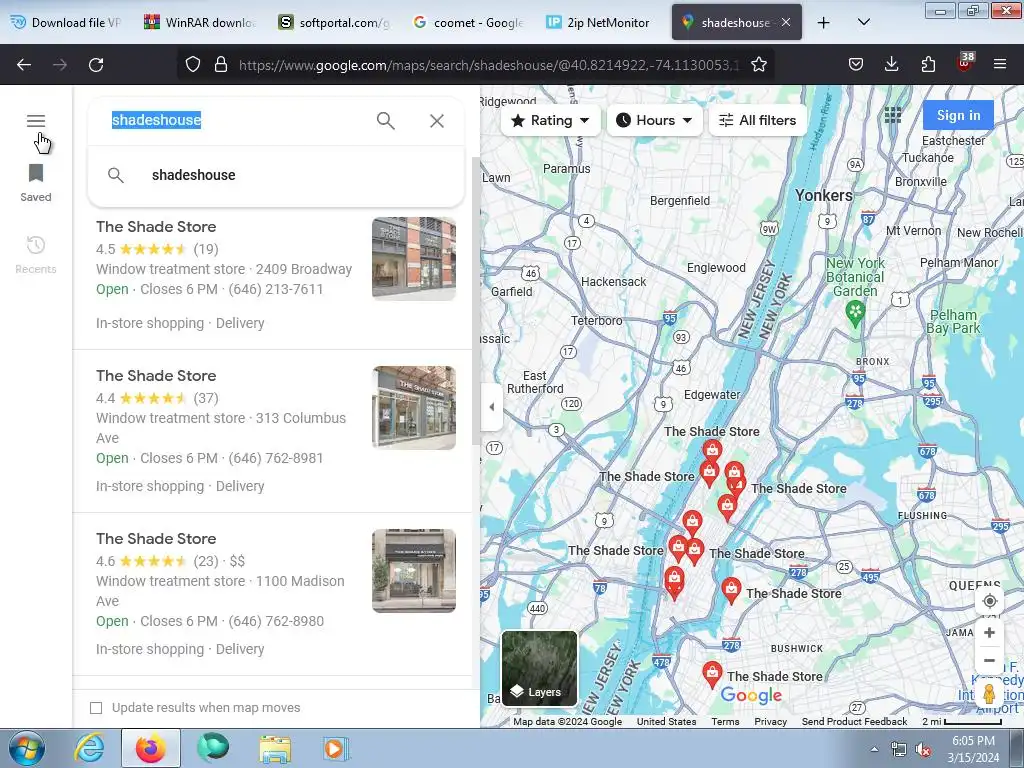1024x768 pixels.
Task: Open Windows Explorer folder on taskbar
Action: pos(275,748)
